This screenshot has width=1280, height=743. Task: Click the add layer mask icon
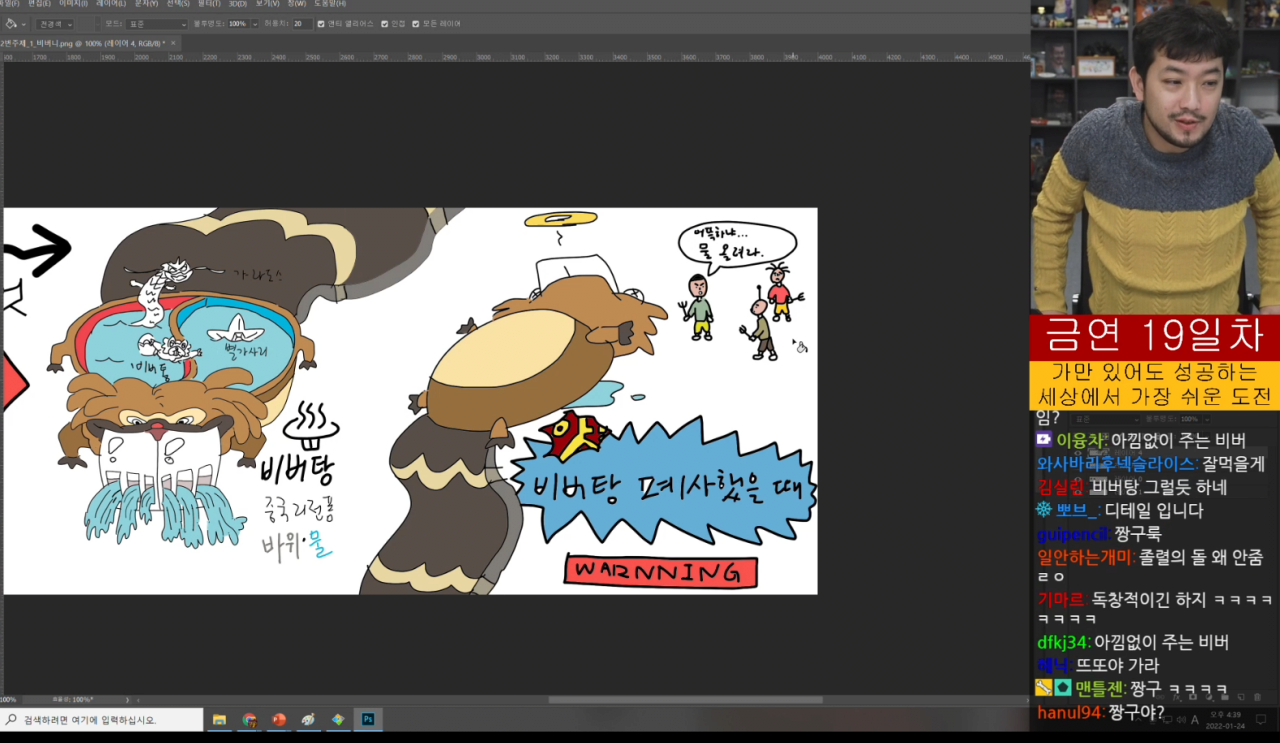coord(1193,697)
